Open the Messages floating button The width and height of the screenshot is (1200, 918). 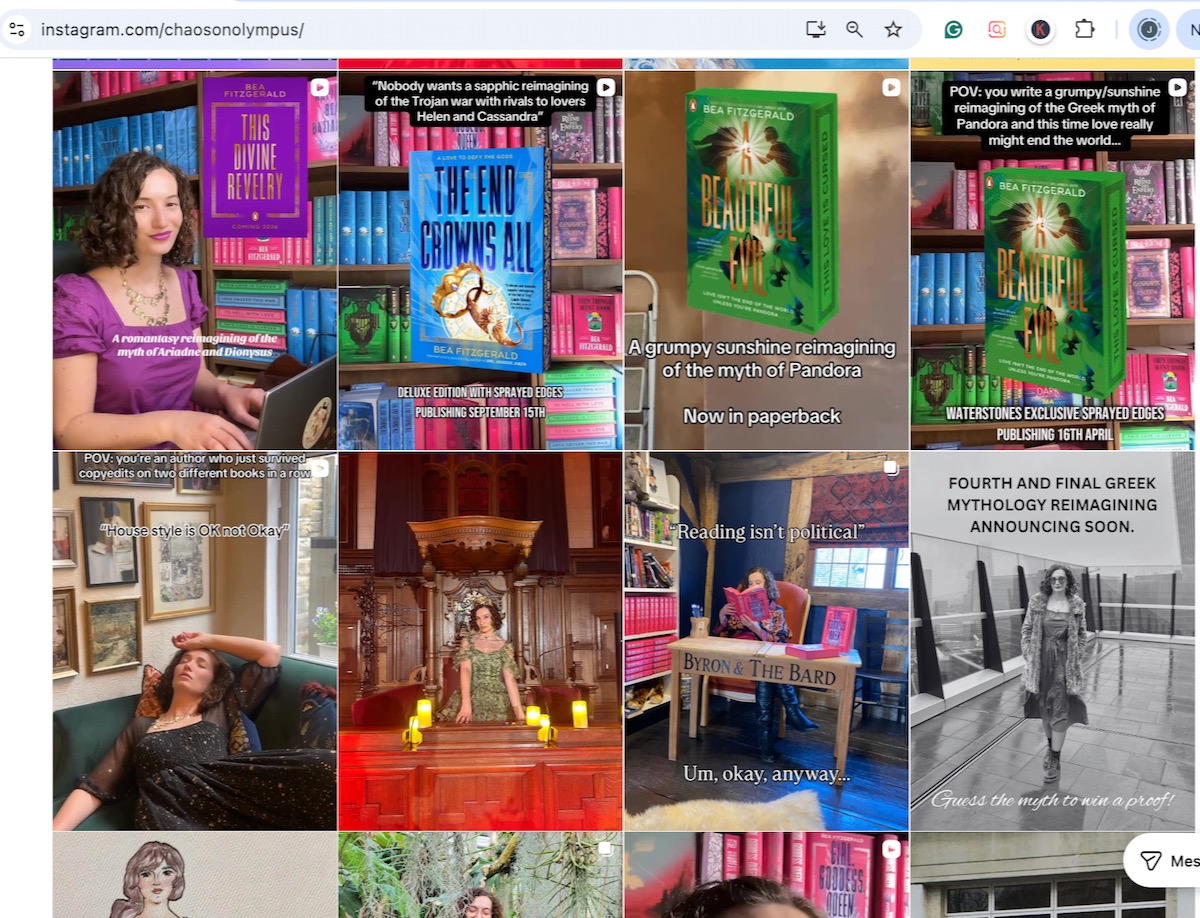[1162, 861]
